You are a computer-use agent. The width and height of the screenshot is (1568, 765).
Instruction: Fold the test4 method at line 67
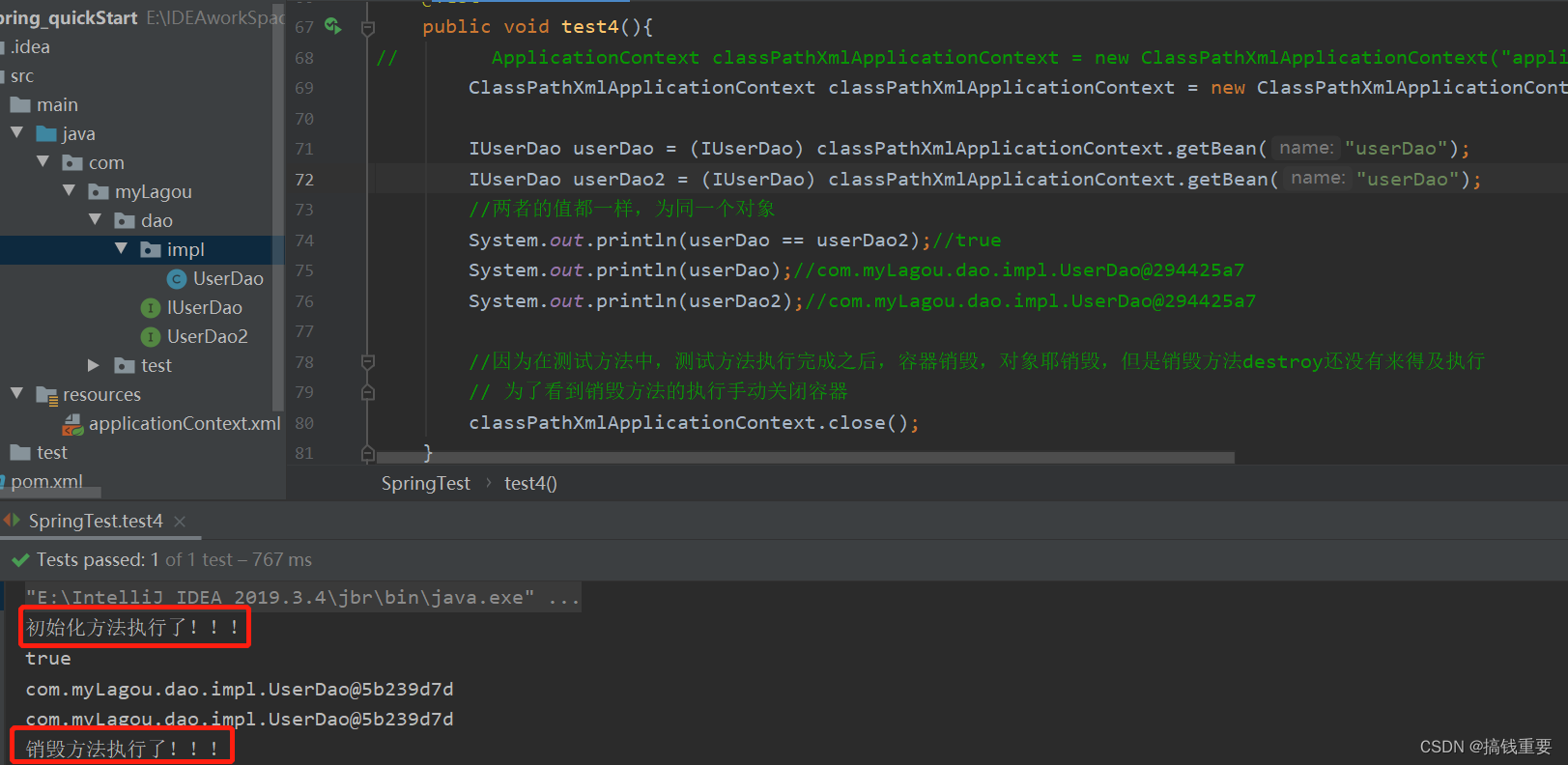pos(368,28)
